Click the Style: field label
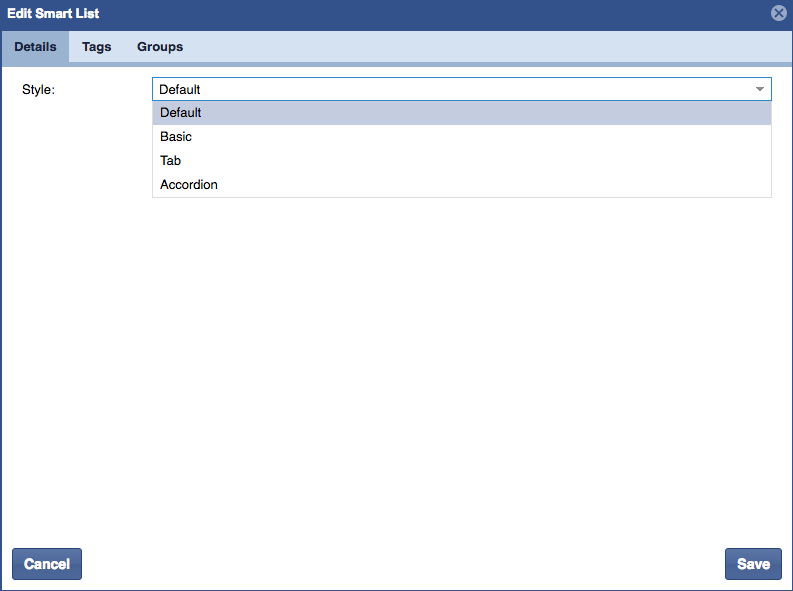This screenshot has width=793, height=591. (39, 90)
